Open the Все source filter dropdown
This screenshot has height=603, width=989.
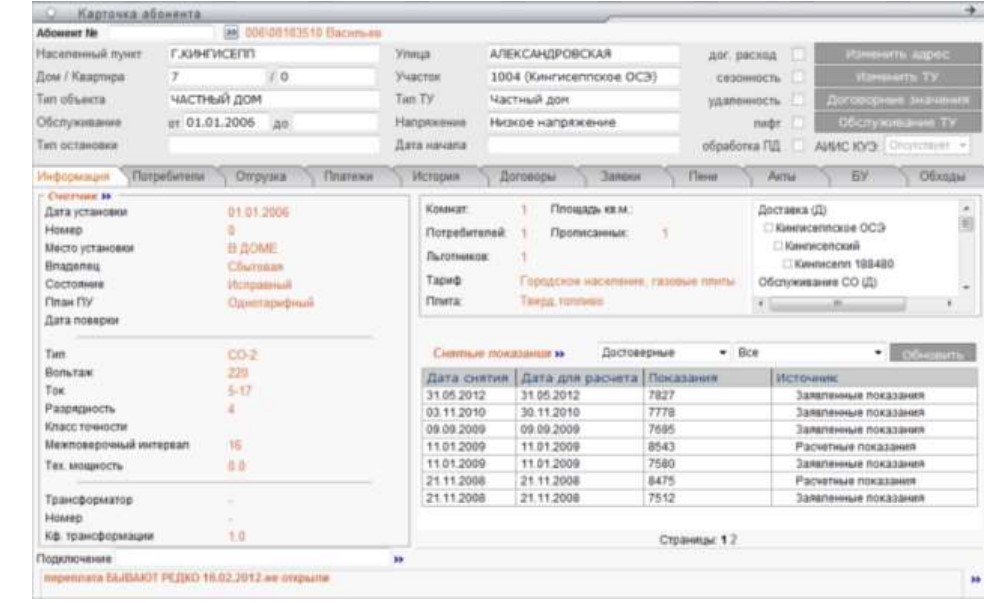point(810,353)
